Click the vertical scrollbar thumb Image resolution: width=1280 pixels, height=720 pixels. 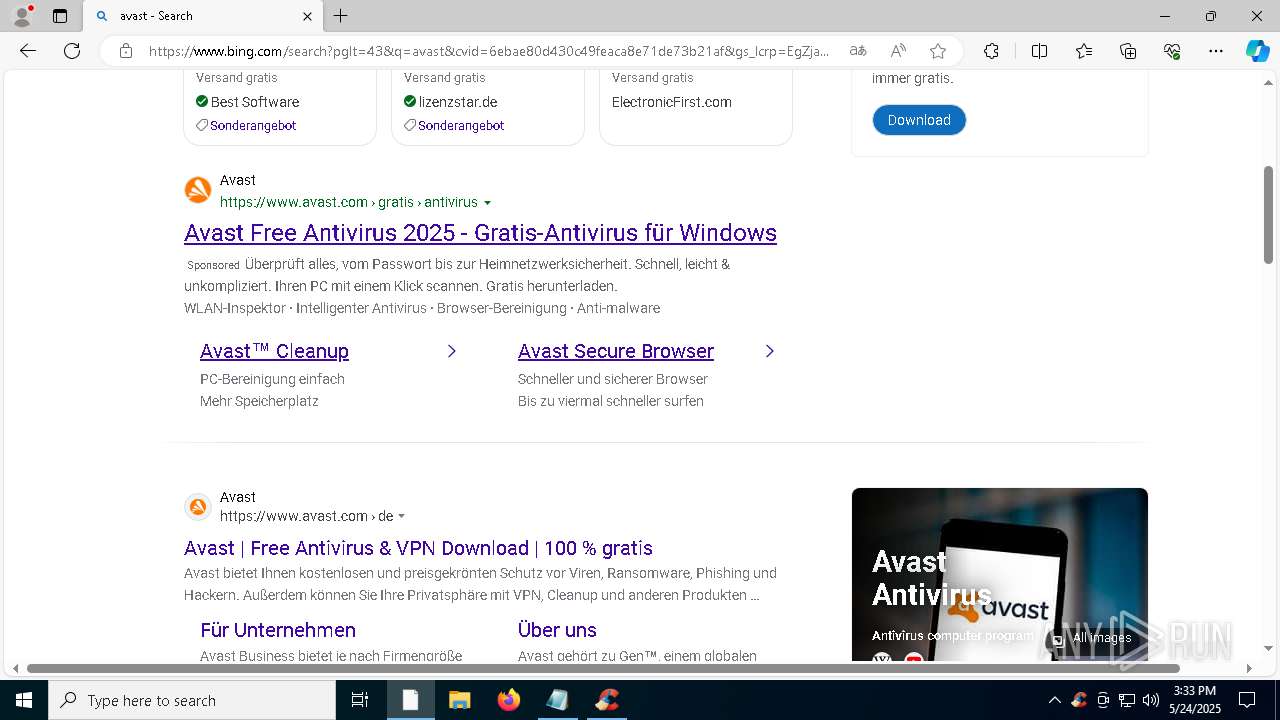click(x=1268, y=215)
